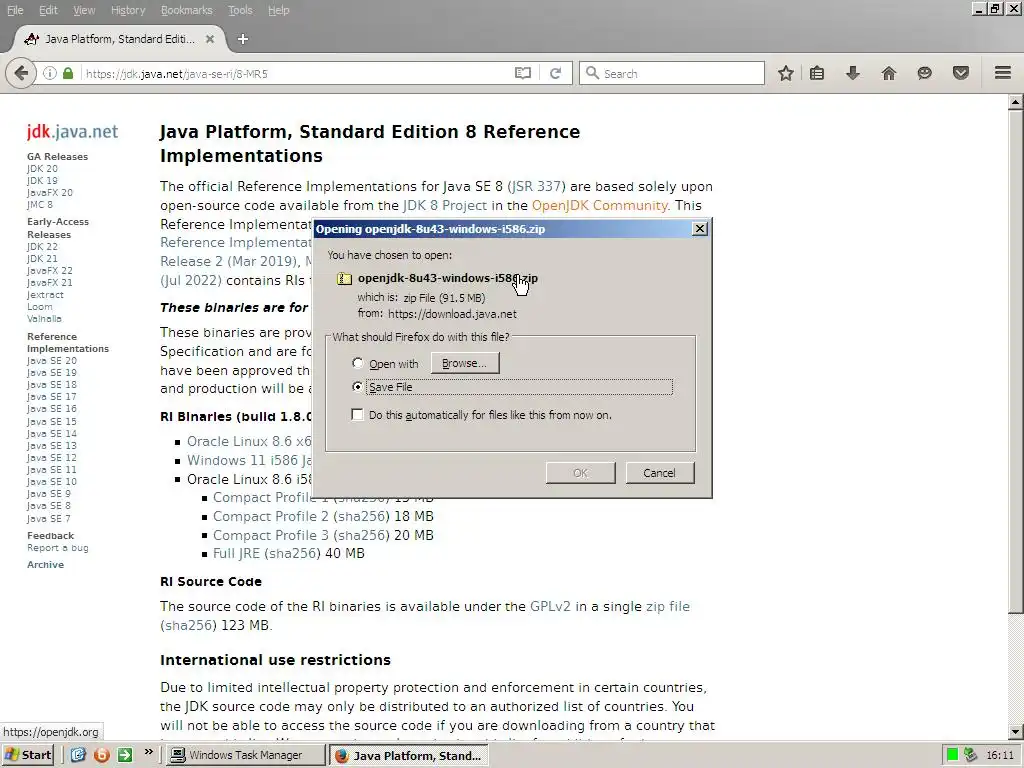The height and width of the screenshot is (768, 1024).
Task: Open the History menu
Action: pos(127,10)
